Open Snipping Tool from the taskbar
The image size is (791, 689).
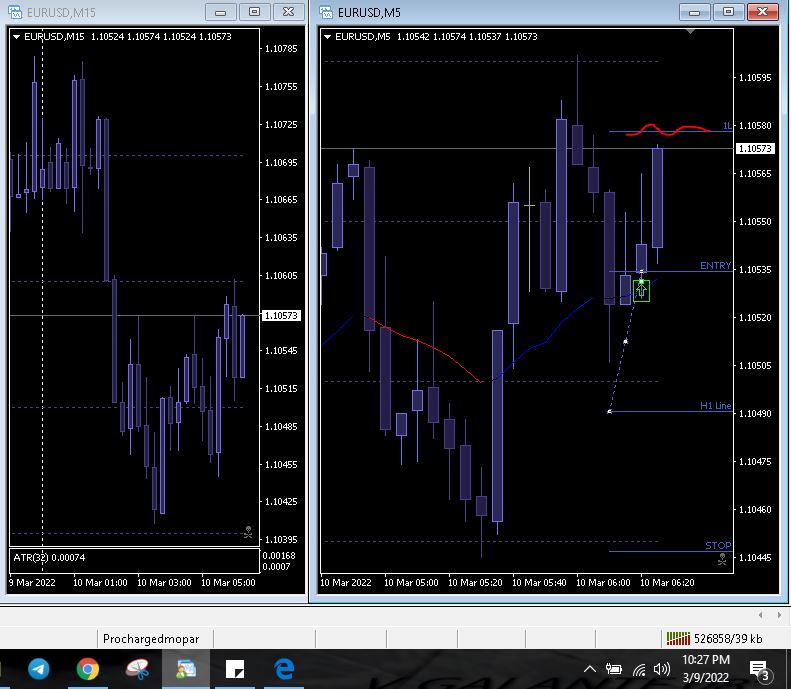point(137,669)
